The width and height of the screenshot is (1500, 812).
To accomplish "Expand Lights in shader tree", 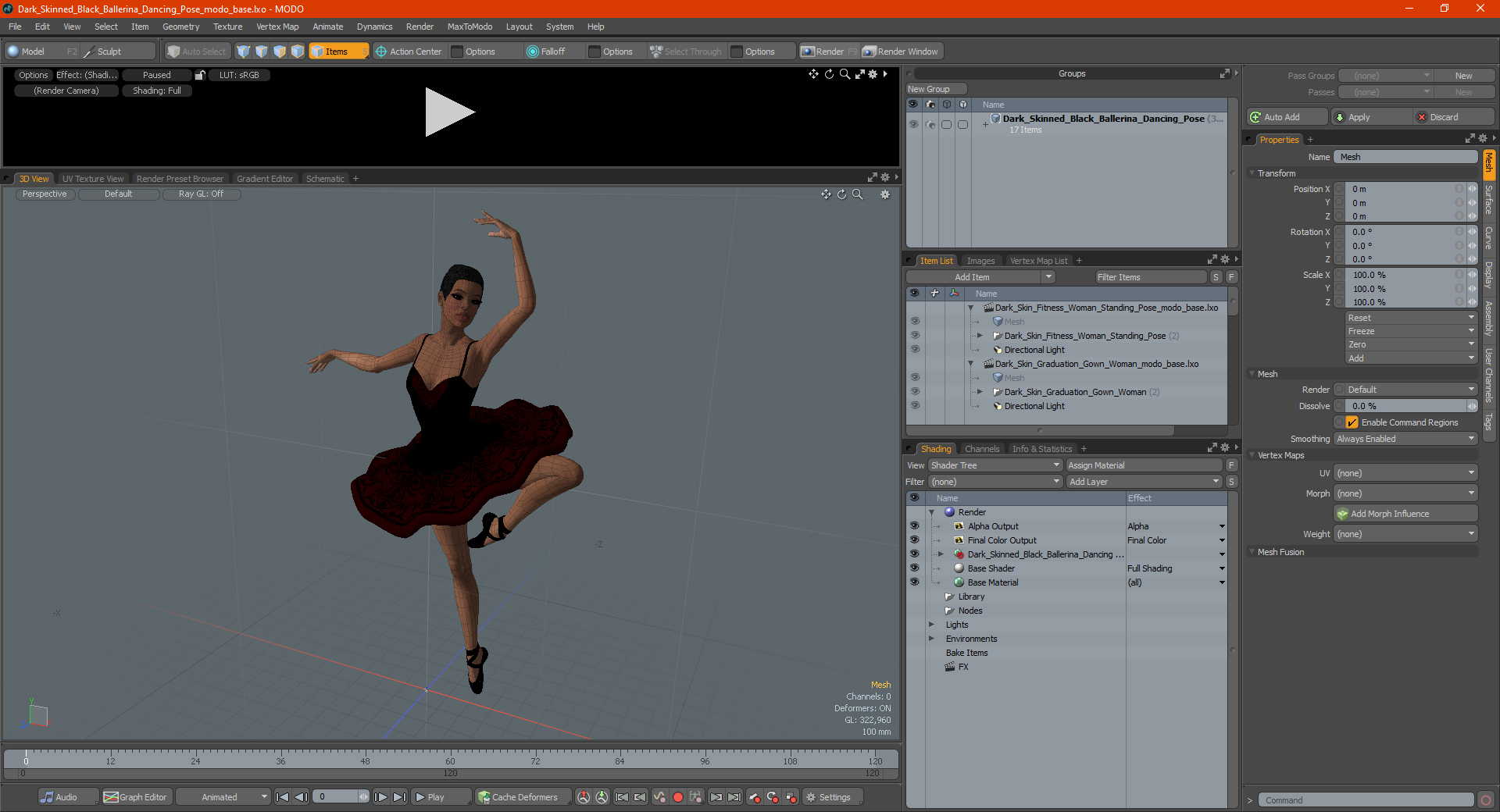I will click(931, 625).
